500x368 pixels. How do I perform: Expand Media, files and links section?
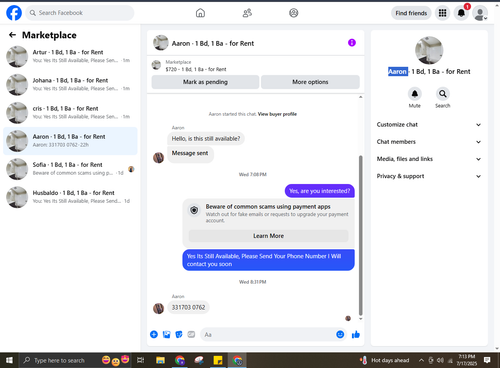(x=429, y=159)
